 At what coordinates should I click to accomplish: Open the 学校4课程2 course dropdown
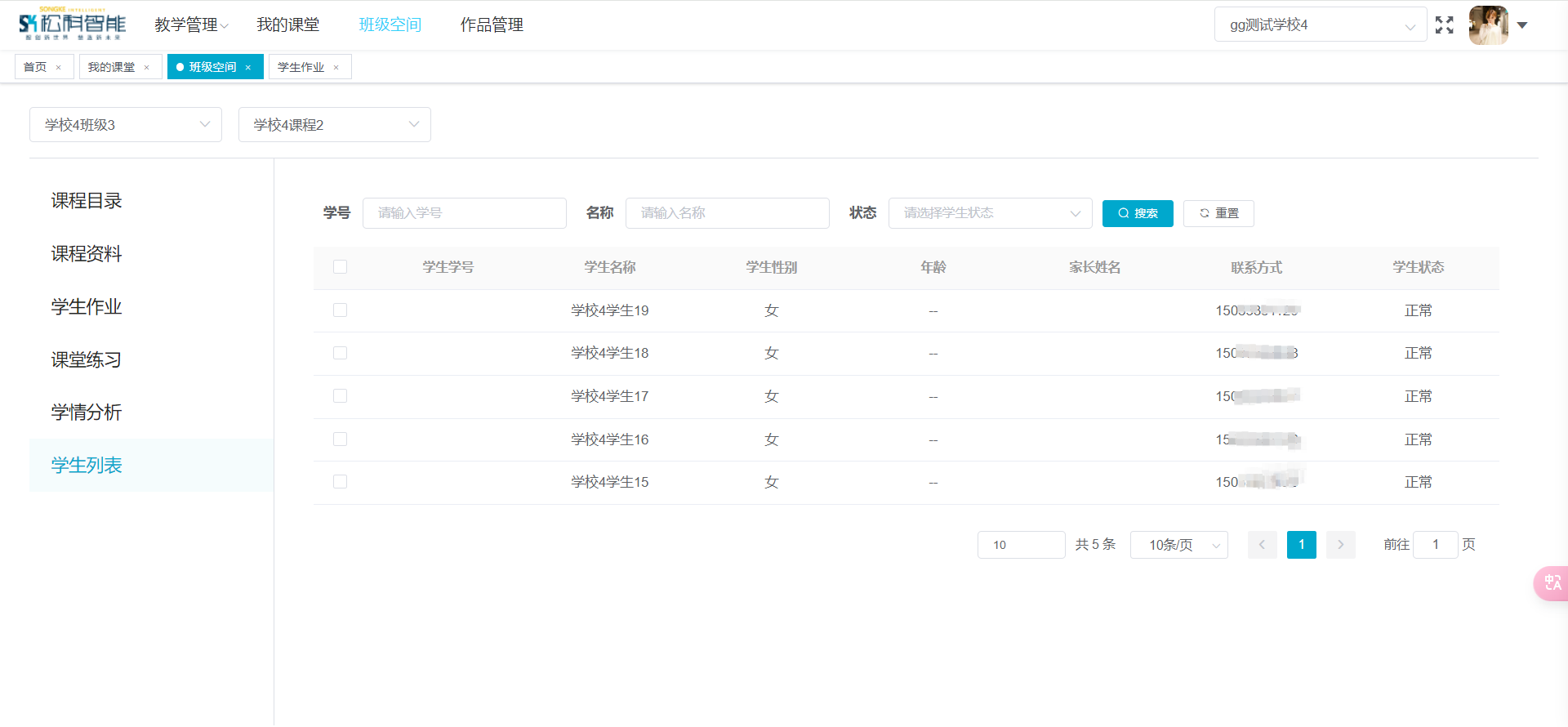(x=335, y=125)
